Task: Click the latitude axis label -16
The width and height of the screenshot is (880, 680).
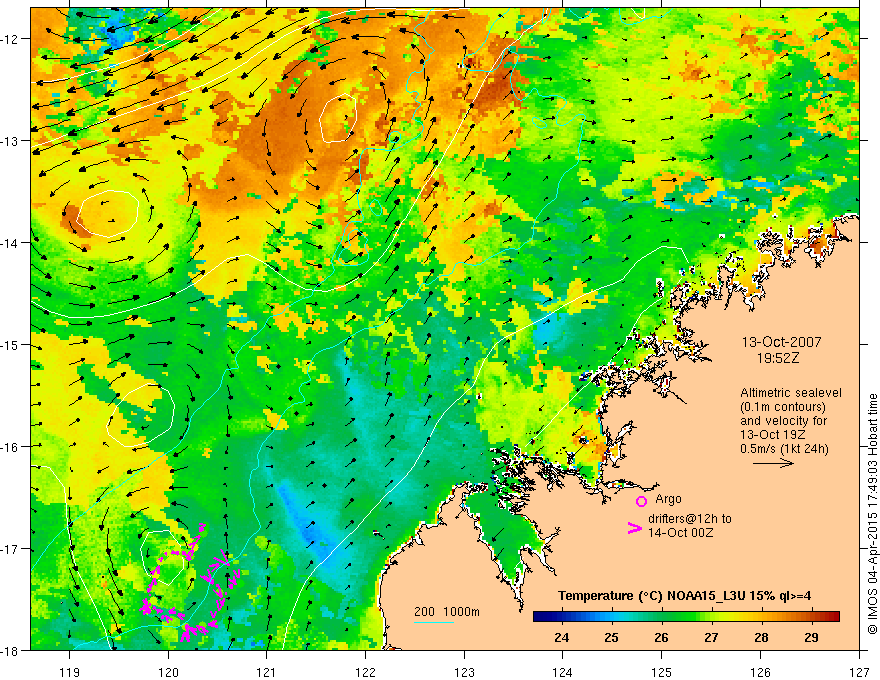Action: pyautogui.click(x=10, y=447)
